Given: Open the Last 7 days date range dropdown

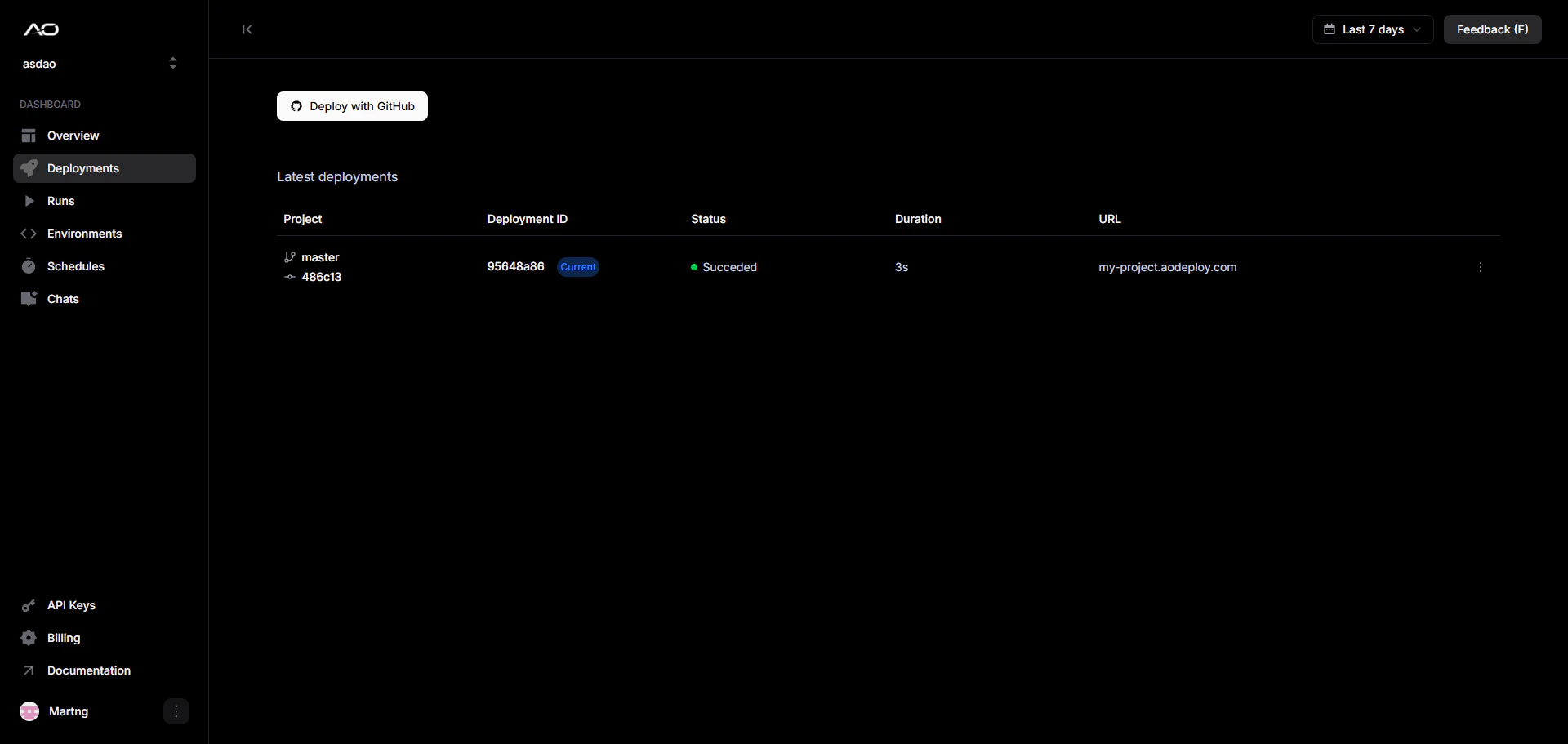Looking at the screenshot, I should coord(1373,29).
